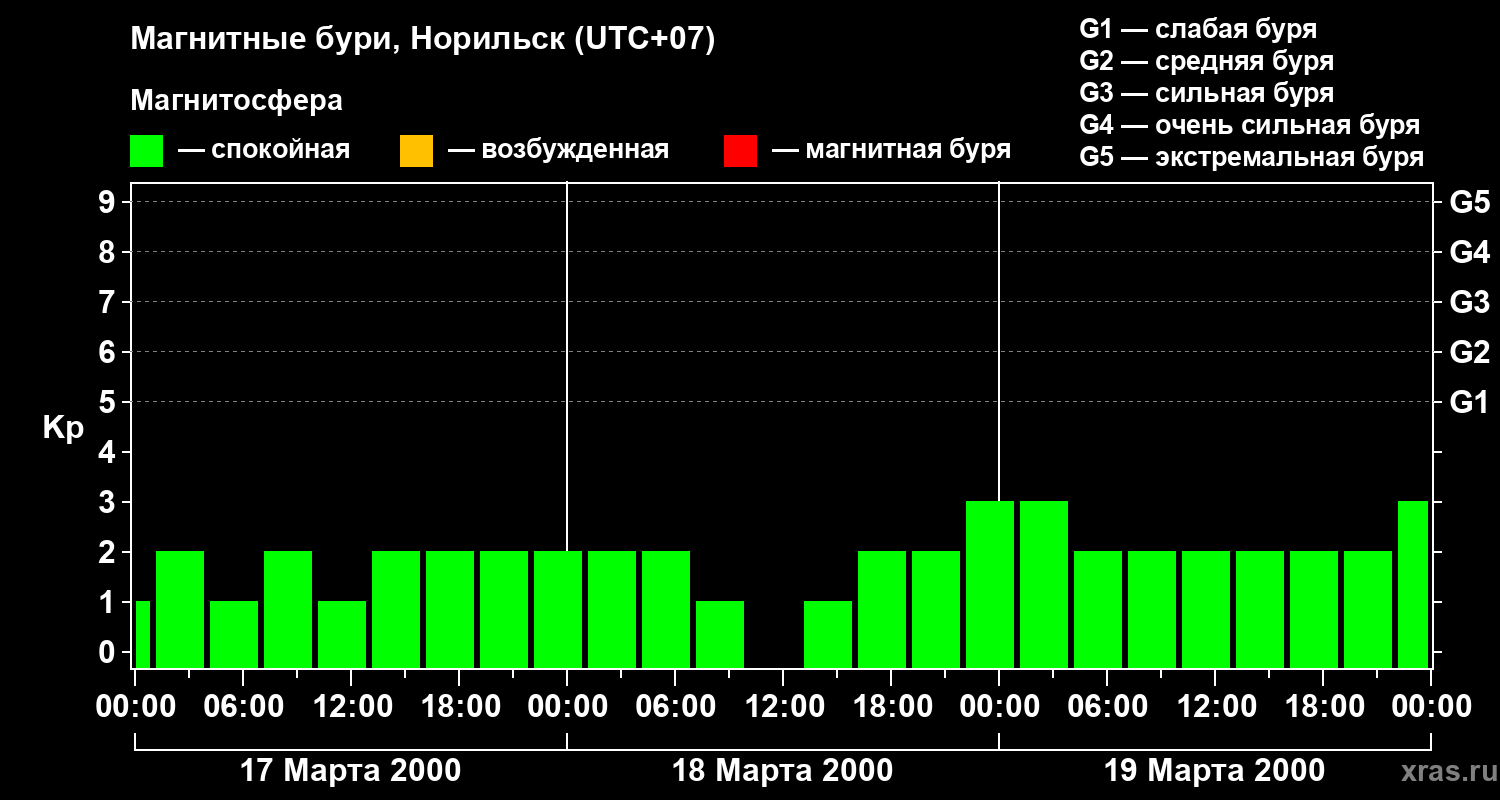Click the '— магнитная буря' legend label
This screenshot has height=800, width=1500.
891,151
